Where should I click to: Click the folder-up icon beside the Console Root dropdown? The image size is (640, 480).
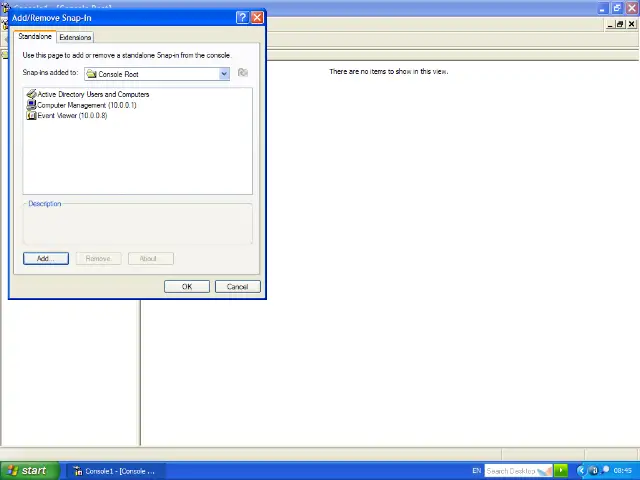(242, 73)
